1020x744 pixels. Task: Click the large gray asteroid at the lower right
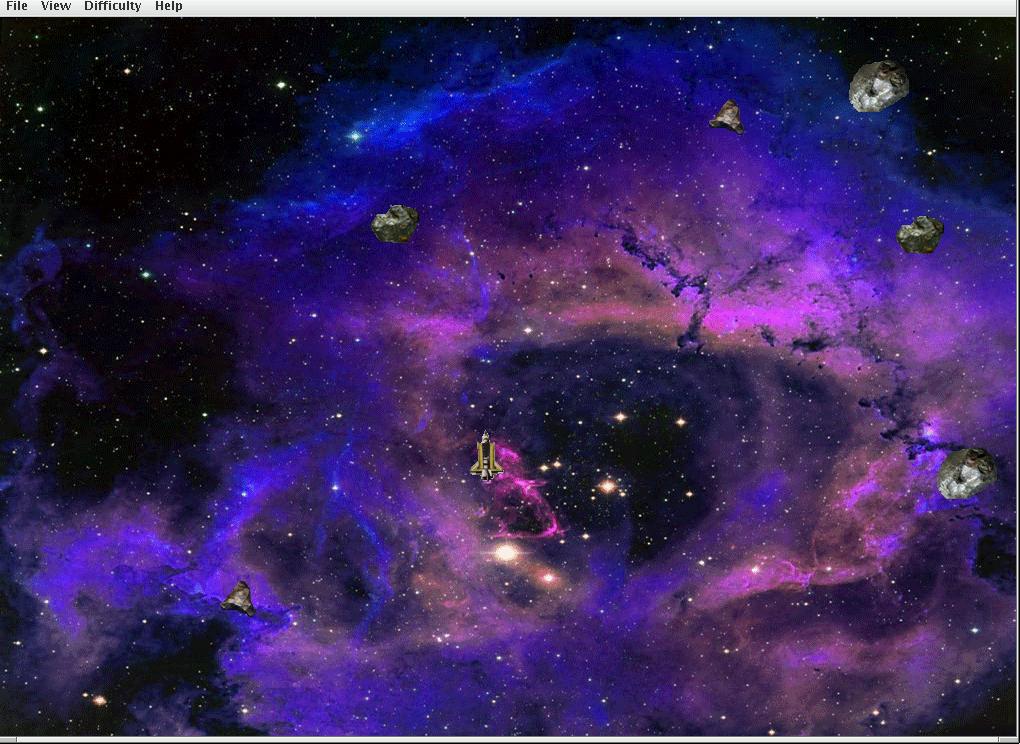pyautogui.click(x=967, y=473)
